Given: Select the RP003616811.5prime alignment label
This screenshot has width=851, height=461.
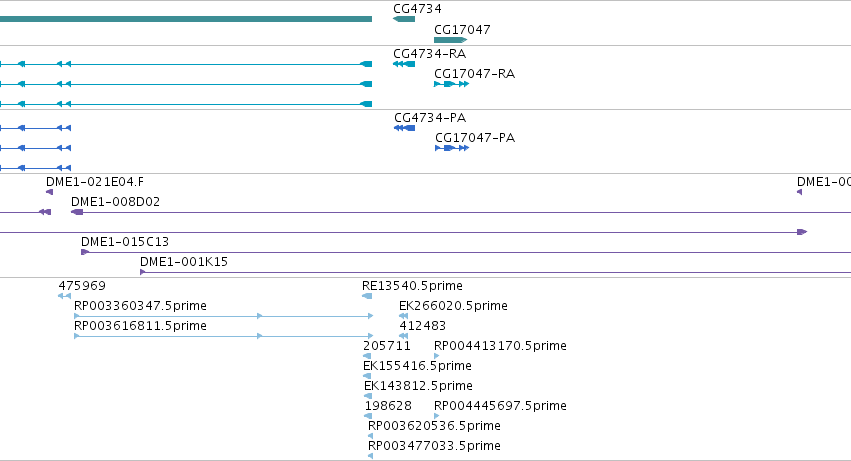Looking at the screenshot, I should (140, 326).
